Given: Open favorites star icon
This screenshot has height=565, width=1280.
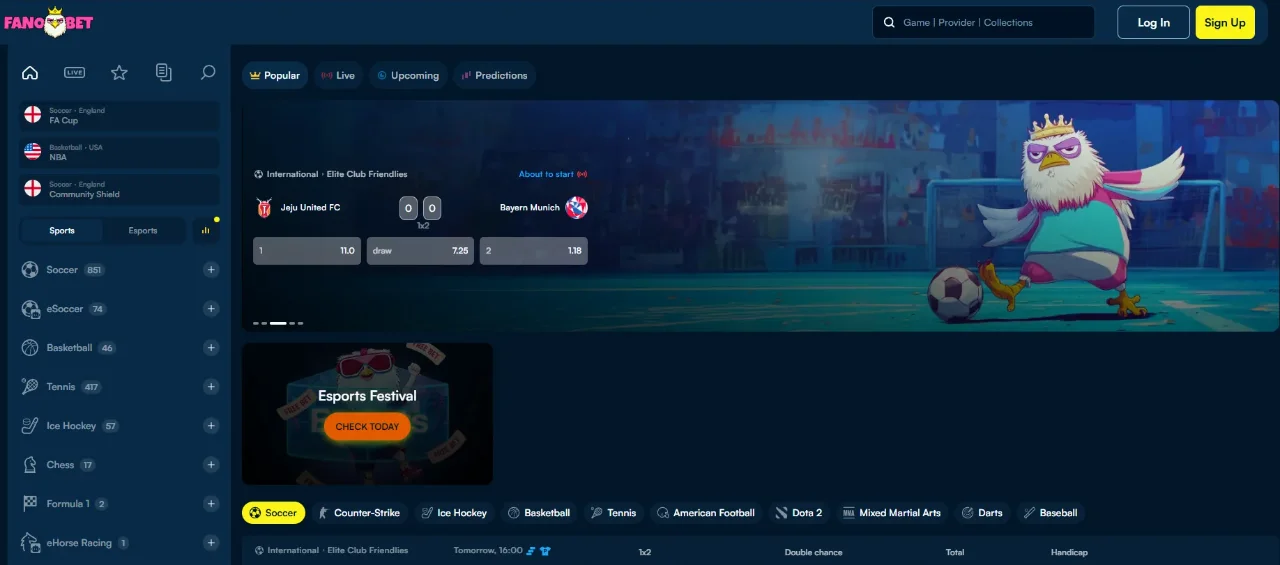Looking at the screenshot, I should (119, 72).
